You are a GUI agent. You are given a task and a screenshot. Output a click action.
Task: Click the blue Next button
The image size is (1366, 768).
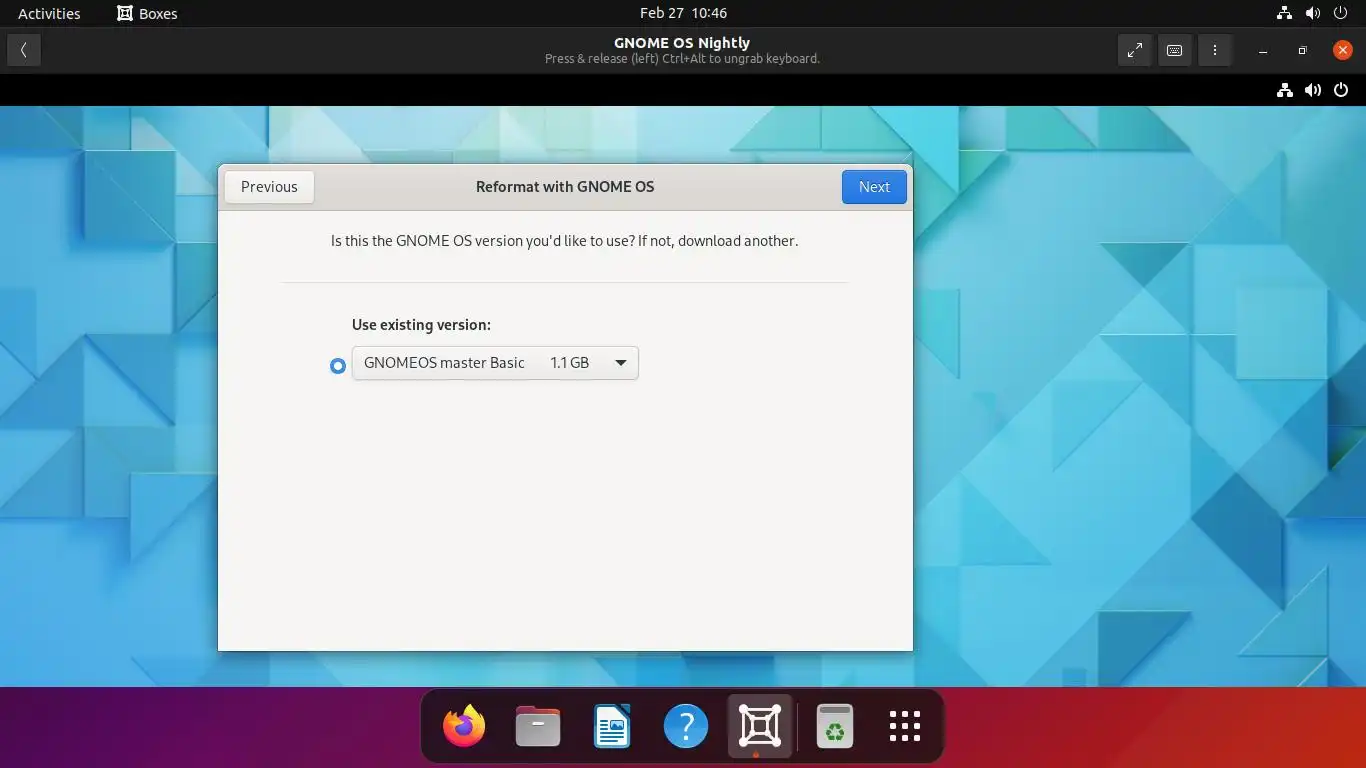tap(874, 187)
